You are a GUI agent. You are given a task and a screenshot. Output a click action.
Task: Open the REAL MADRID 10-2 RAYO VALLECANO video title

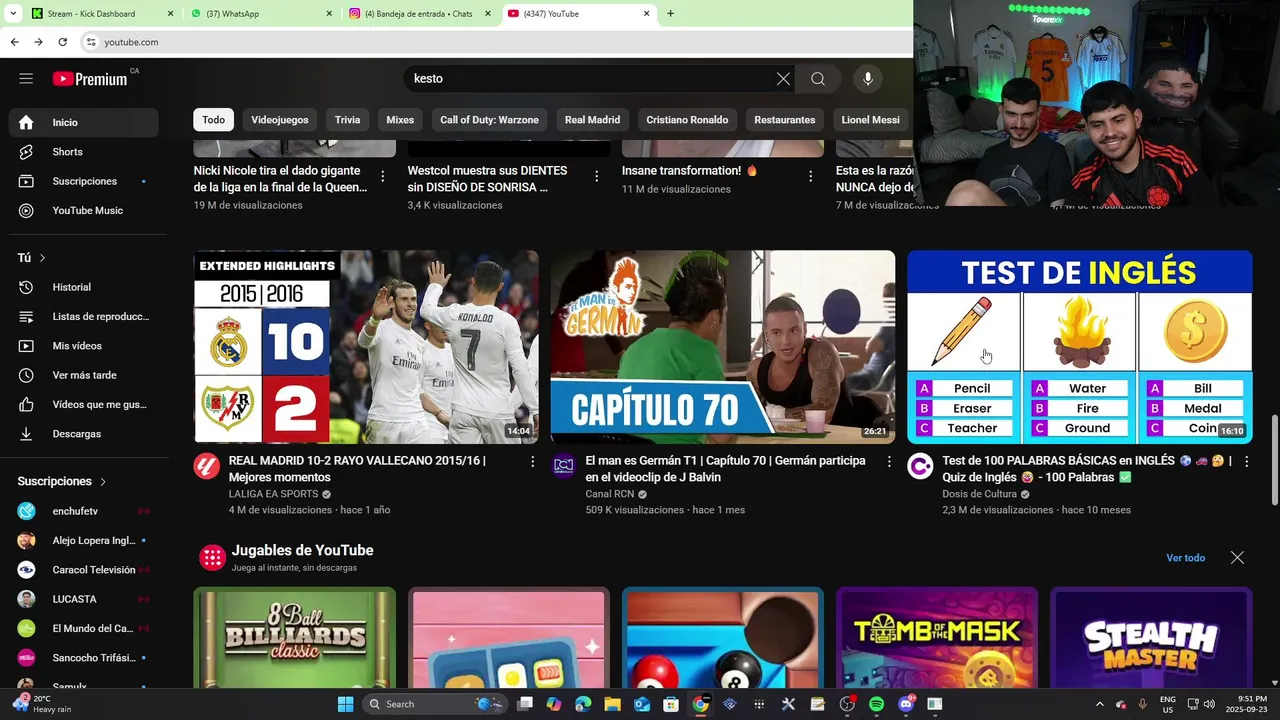tap(357, 469)
